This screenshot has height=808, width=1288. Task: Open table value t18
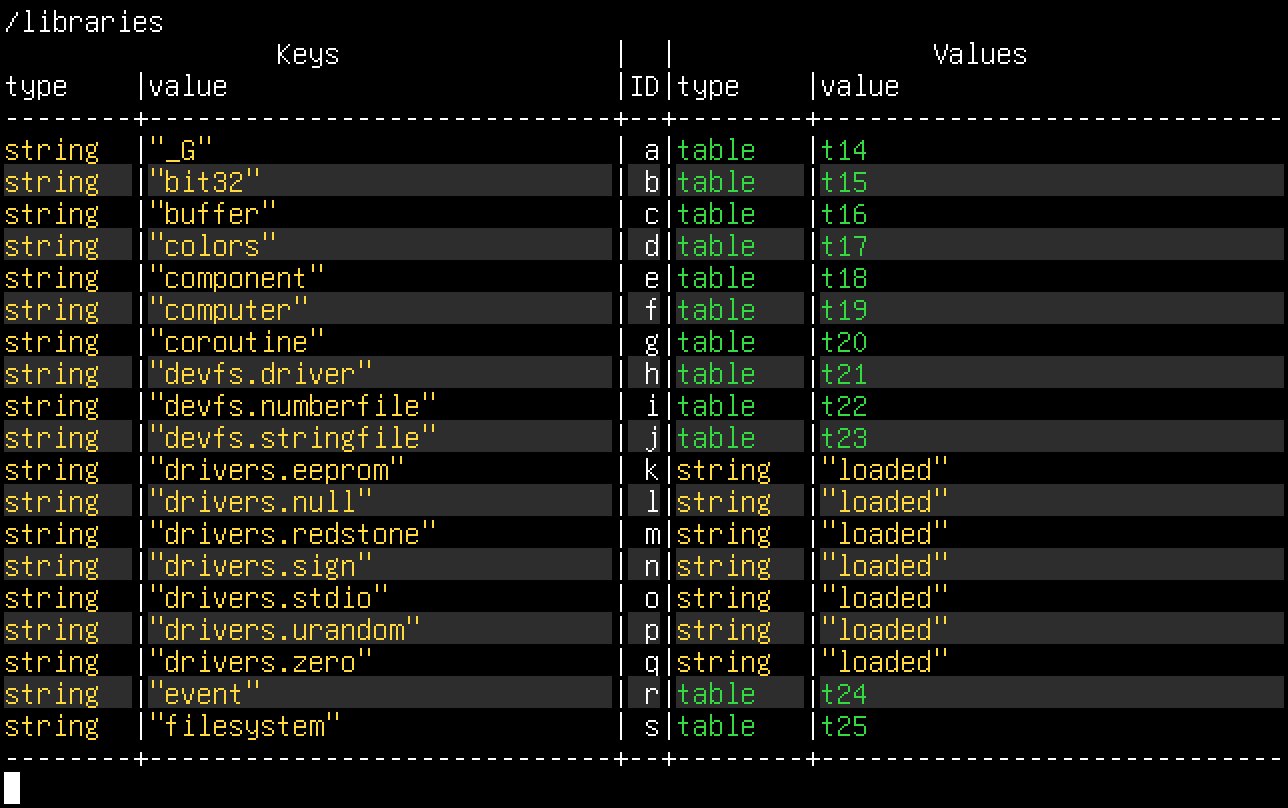pos(844,278)
